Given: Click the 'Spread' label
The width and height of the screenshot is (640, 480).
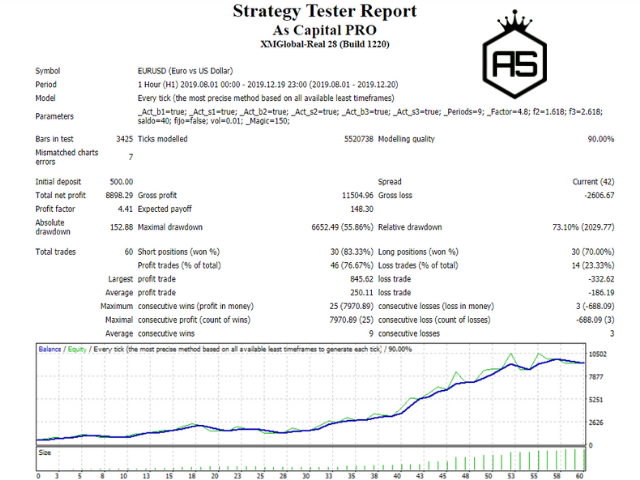Looking at the screenshot, I should pos(389,182).
